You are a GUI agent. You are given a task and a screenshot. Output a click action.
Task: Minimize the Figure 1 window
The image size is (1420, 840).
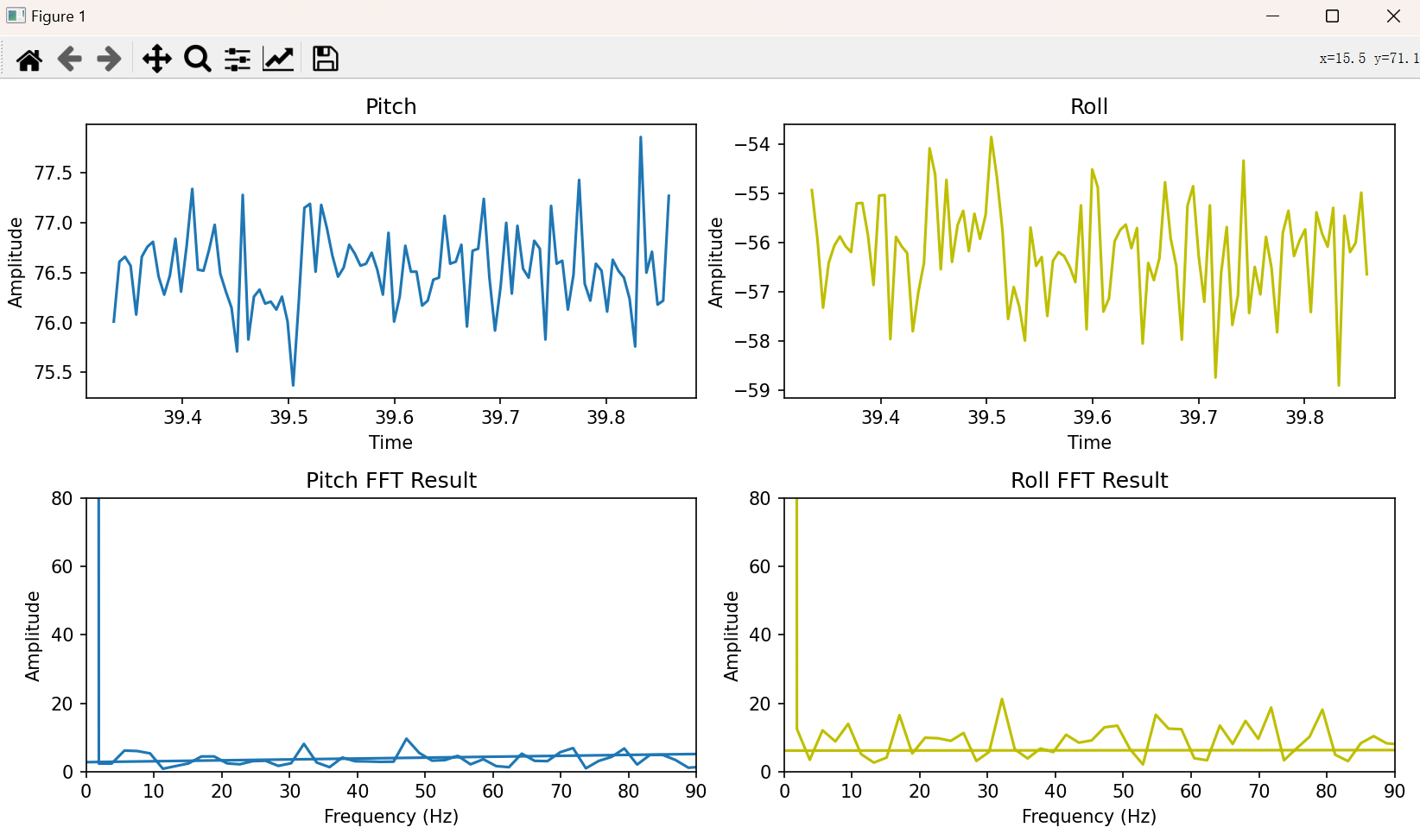tap(1272, 16)
